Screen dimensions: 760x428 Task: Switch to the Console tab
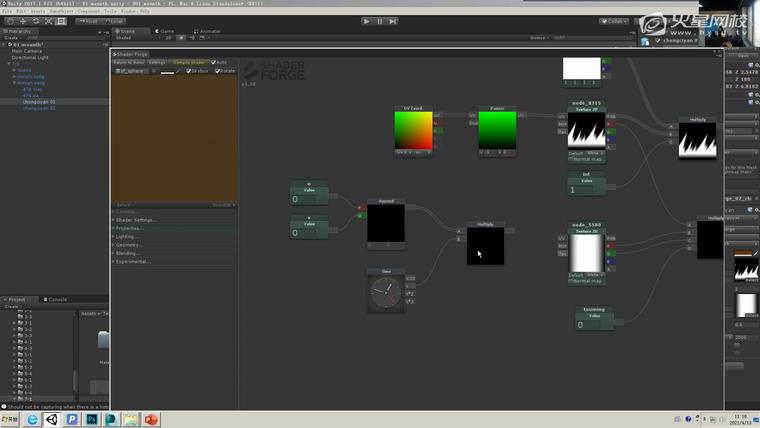click(57, 299)
